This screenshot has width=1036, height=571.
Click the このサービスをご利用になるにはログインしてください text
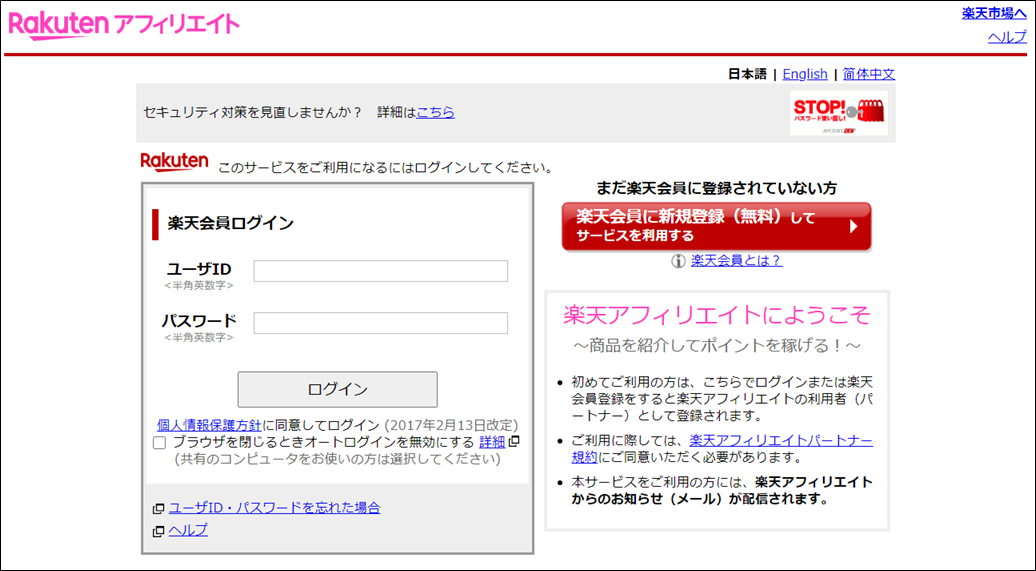click(x=386, y=168)
